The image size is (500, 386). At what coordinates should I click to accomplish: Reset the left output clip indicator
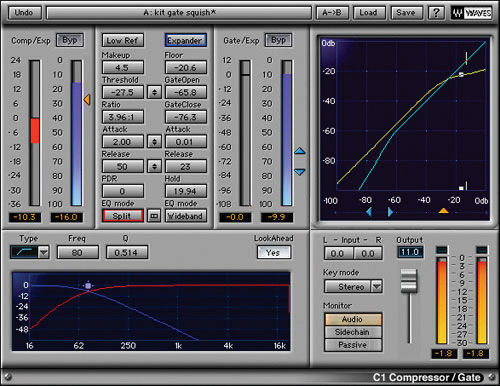(x=442, y=250)
